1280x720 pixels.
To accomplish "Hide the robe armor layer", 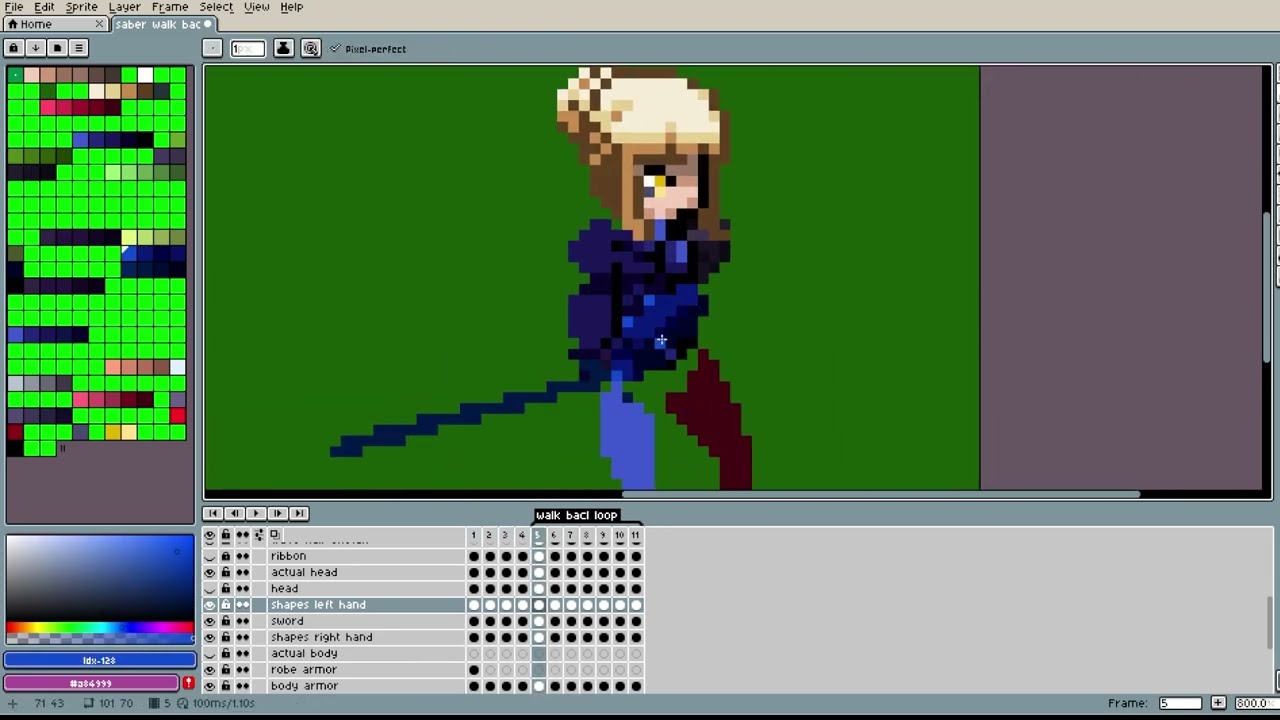I will 209,670.
